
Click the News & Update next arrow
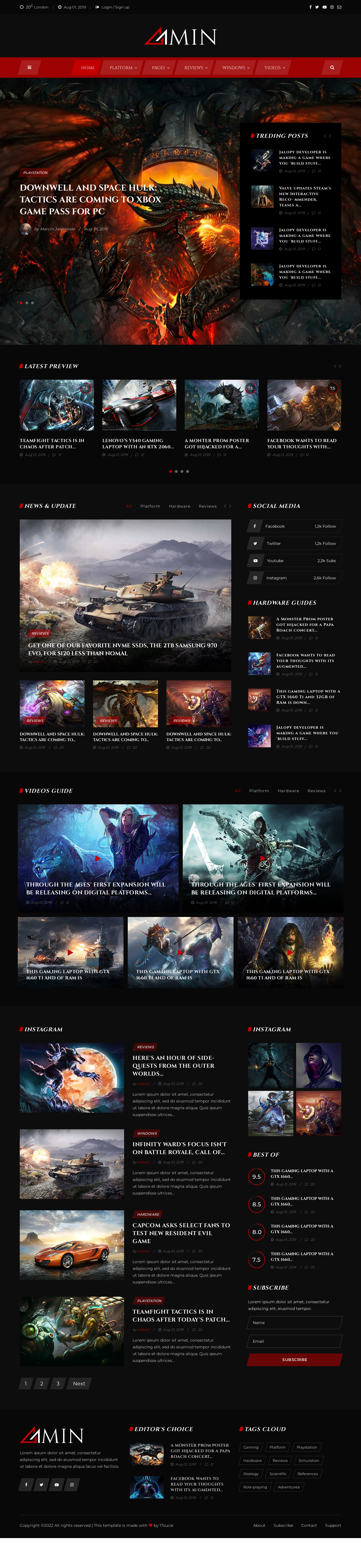point(230,506)
